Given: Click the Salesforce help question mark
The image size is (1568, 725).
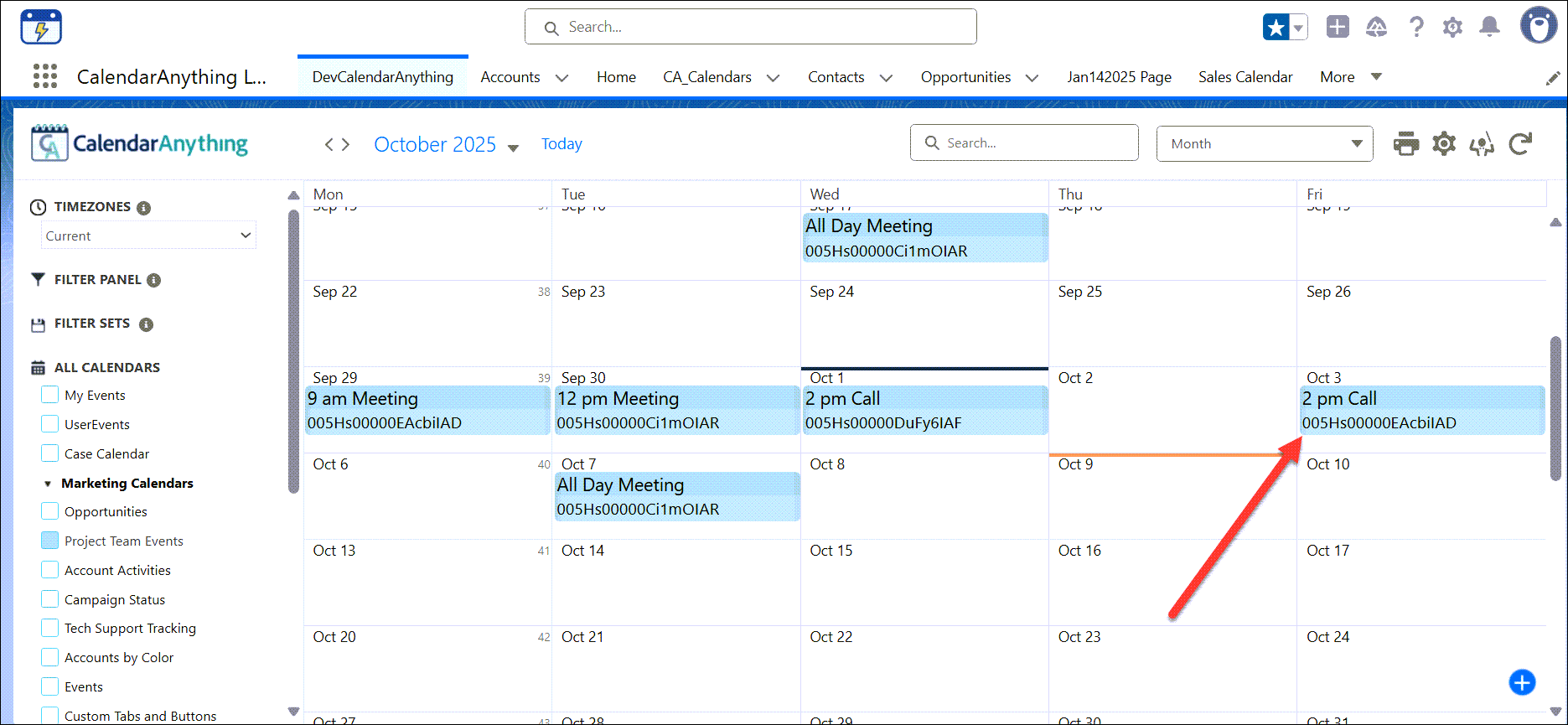Looking at the screenshot, I should click(x=1415, y=28).
